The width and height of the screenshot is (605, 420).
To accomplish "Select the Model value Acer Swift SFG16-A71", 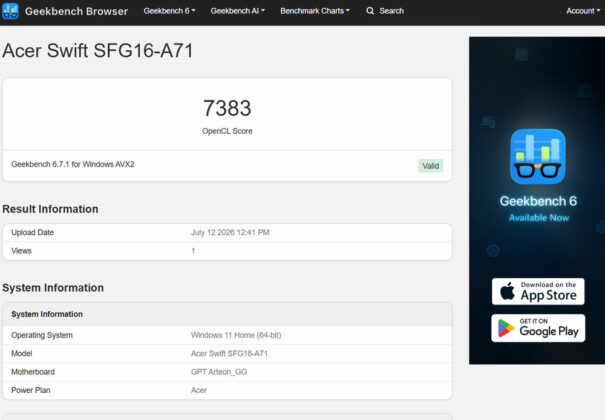I will pyautogui.click(x=229, y=354).
